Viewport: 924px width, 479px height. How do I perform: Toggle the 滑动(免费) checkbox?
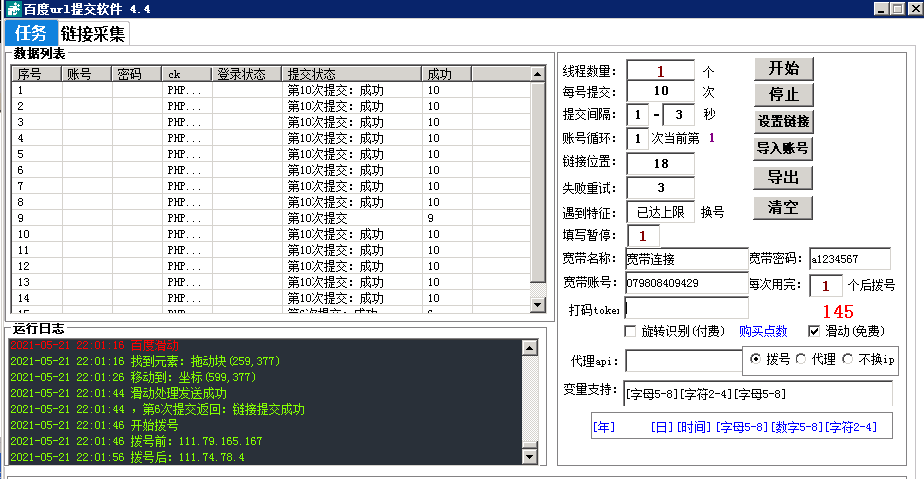click(814, 331)
